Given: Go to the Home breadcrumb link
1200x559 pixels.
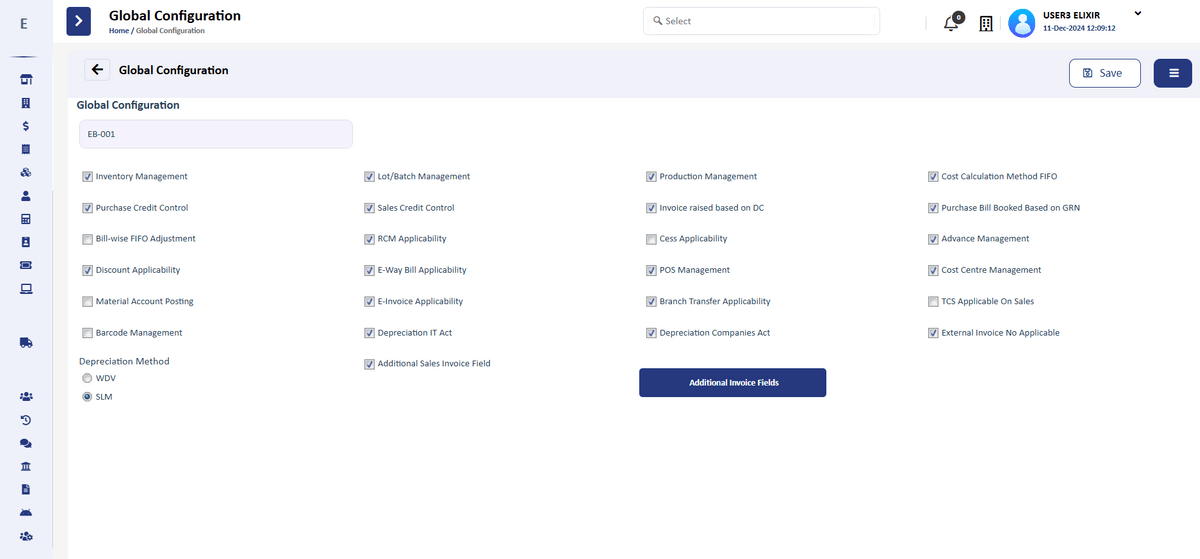Looking at the screenshot, I should tap(118, 31).
